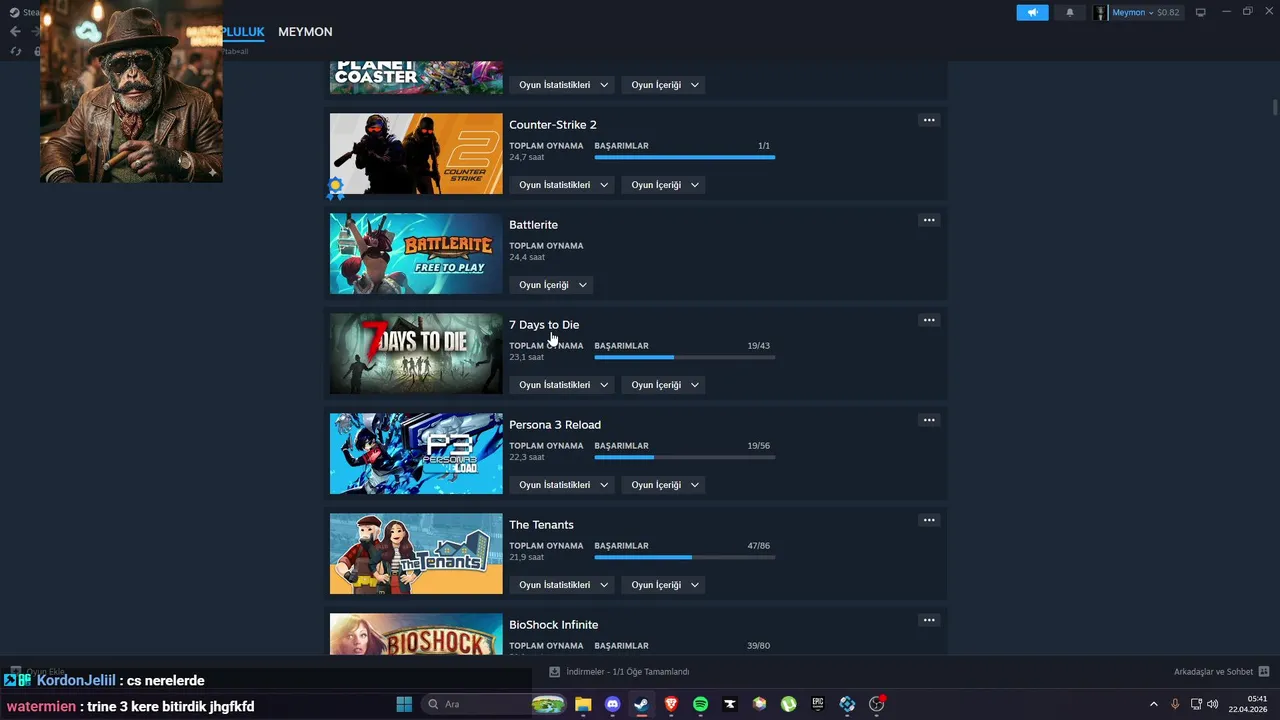Viewport: 1280px width, 720px height.
Task: Expand Oyun İçeriği for Counter-Strike 2
Action: point(665,185)
